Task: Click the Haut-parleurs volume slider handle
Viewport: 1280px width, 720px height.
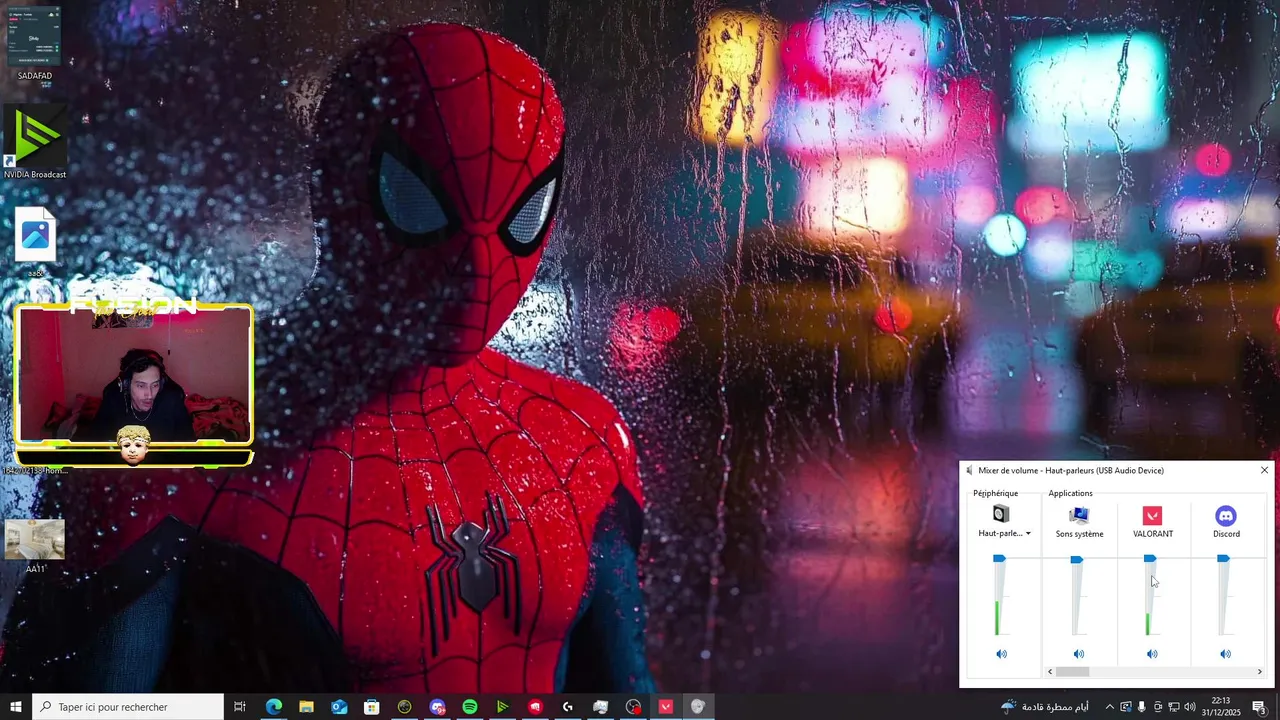Action: 999,559
